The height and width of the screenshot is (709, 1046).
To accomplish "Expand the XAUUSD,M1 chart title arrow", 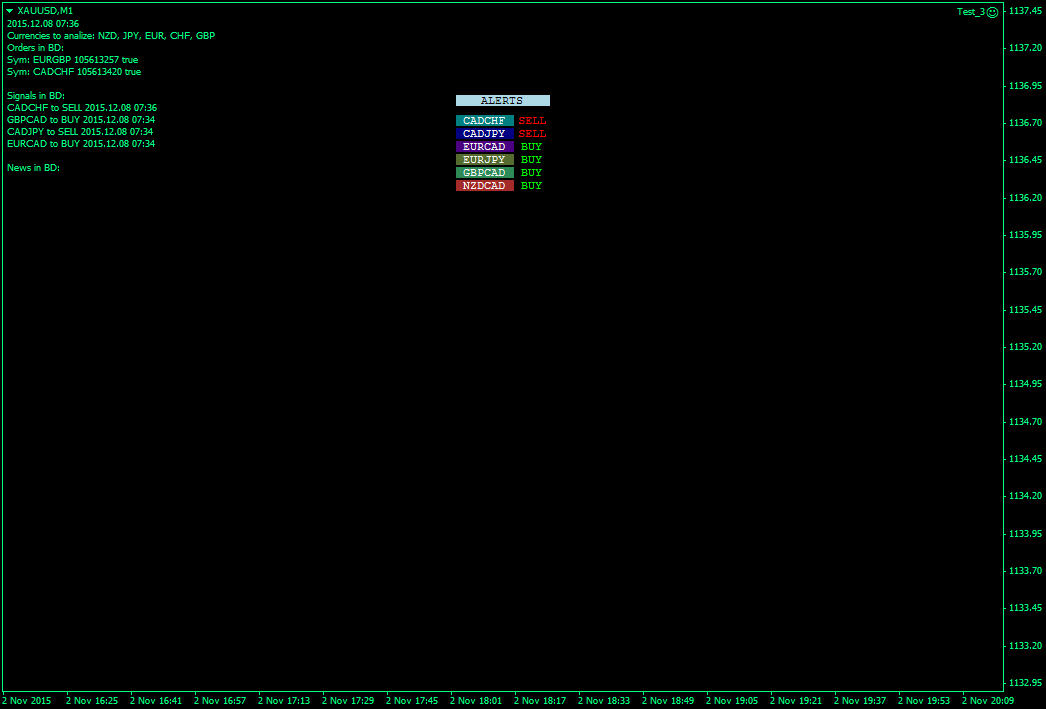I will [x=10, y=11].
